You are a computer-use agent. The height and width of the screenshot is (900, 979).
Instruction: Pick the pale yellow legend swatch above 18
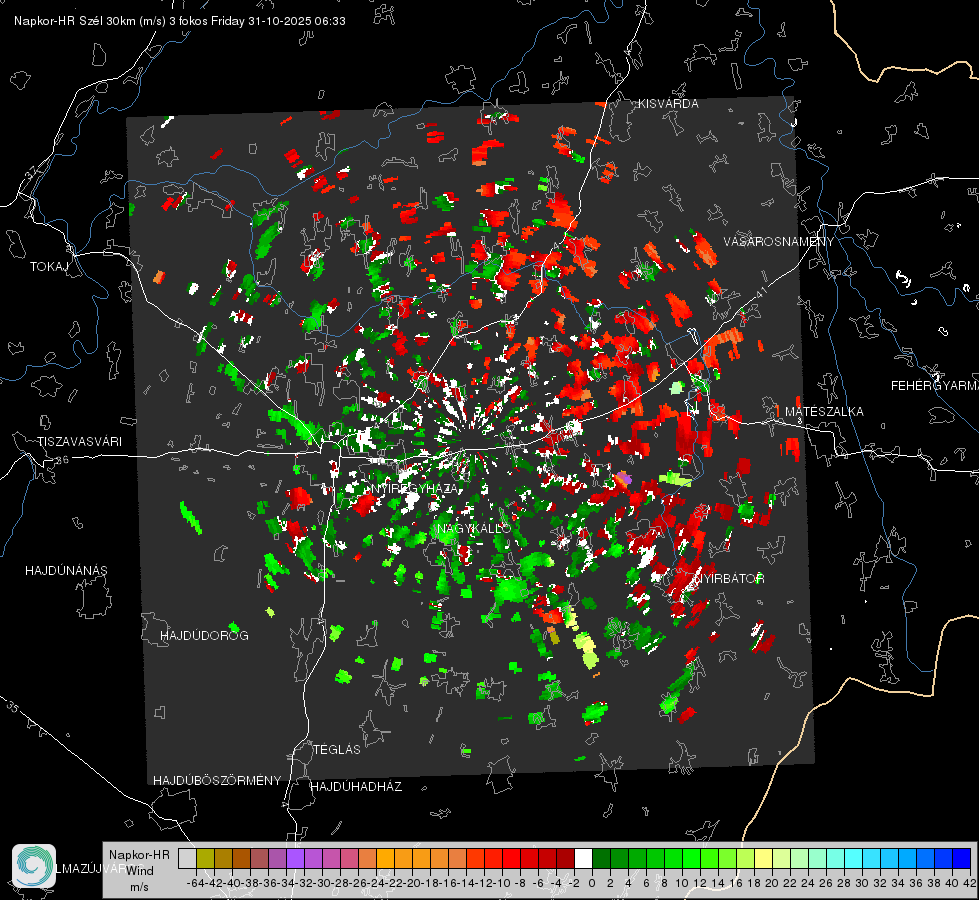(x=764, y=858)
